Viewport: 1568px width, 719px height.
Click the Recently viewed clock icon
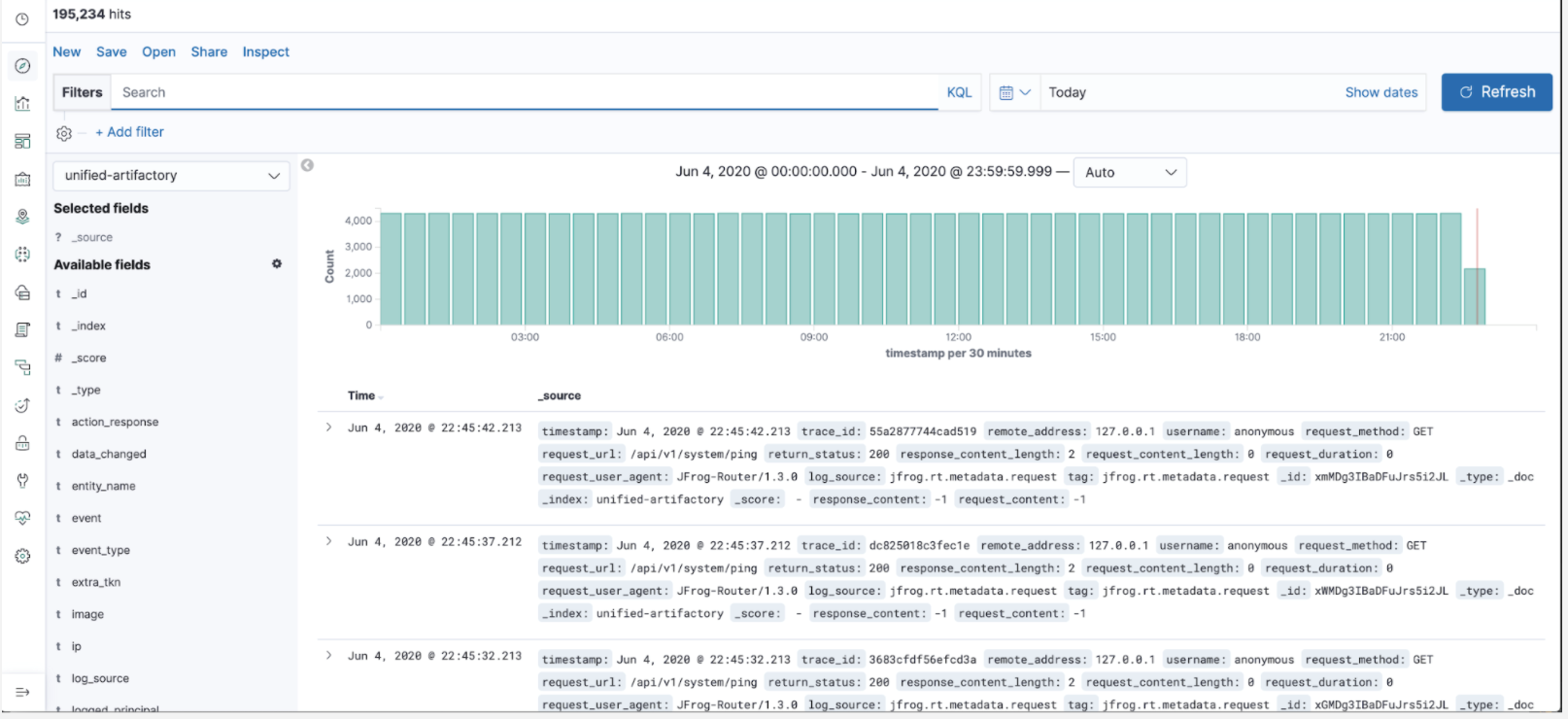click(22, 19)
